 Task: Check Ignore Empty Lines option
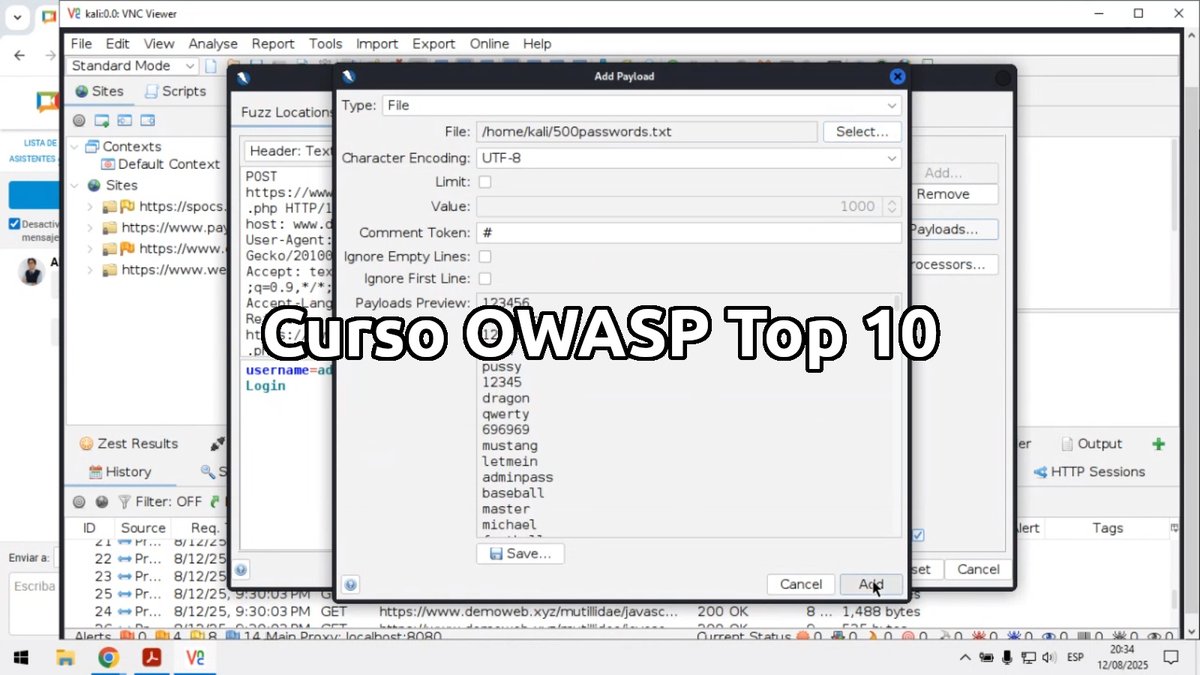(x=484, y=256)
